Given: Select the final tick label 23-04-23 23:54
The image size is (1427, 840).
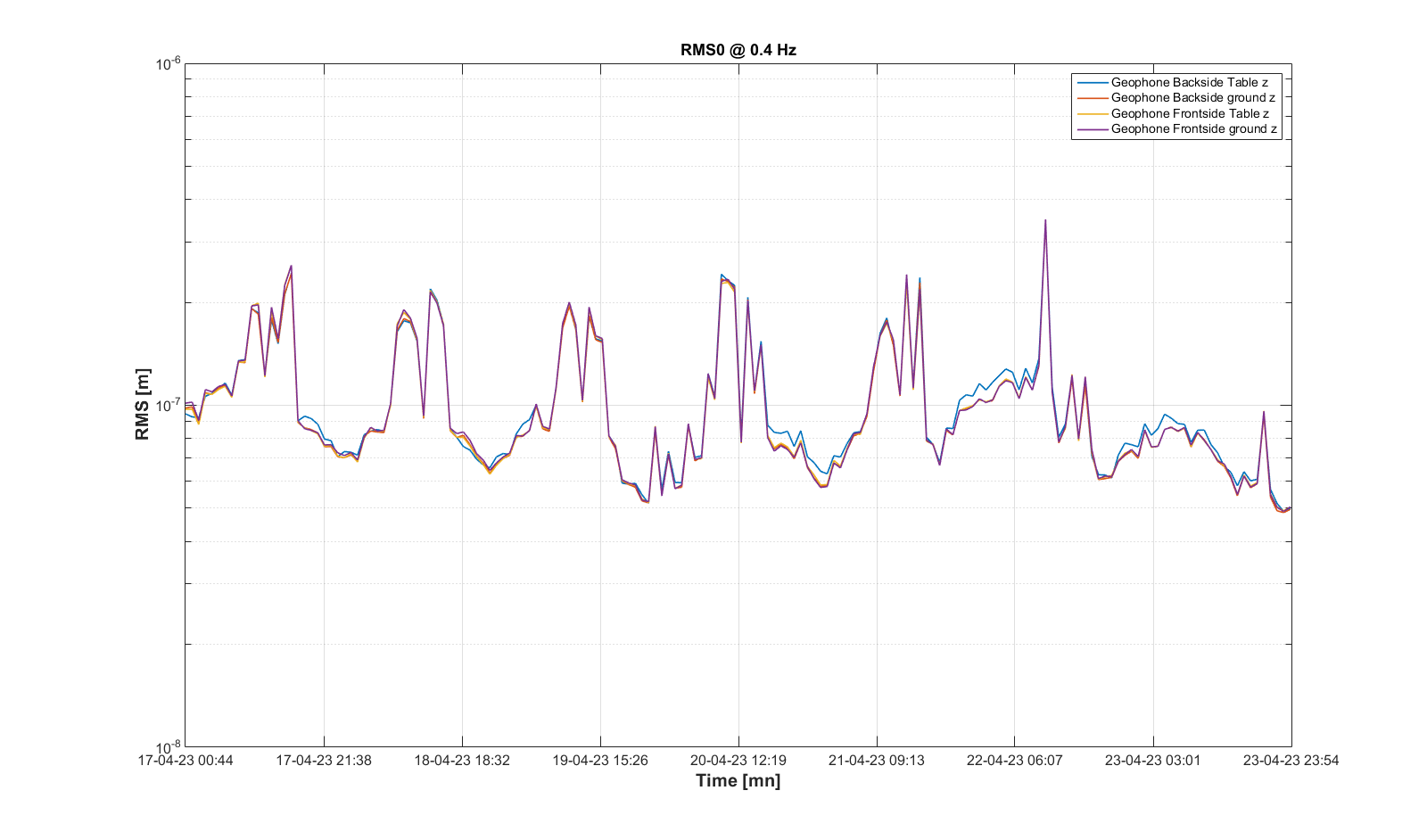Looking at the screenshot, I should click(x=1291, y=761).
